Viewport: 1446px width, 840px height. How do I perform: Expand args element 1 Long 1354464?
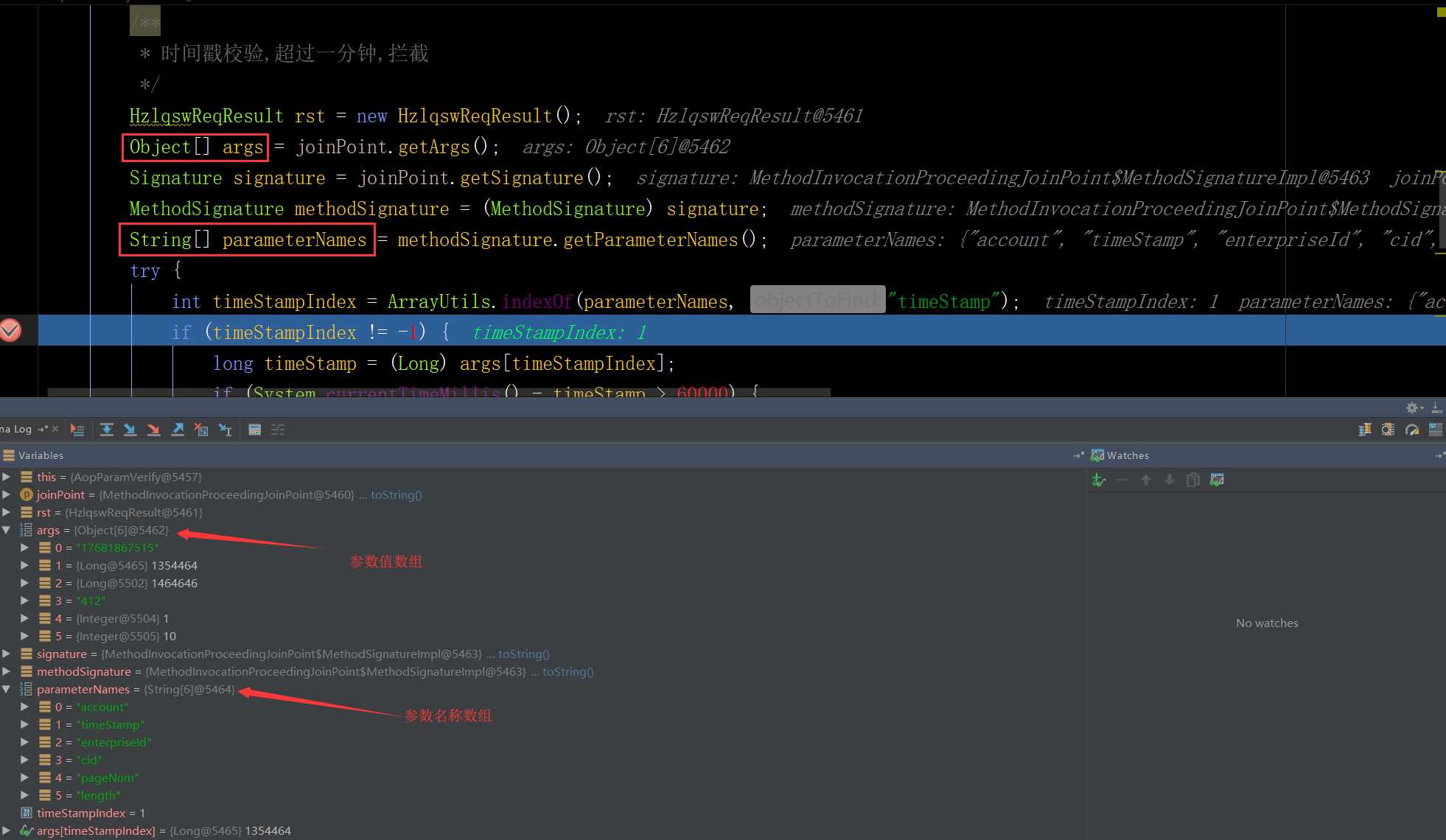24,565
